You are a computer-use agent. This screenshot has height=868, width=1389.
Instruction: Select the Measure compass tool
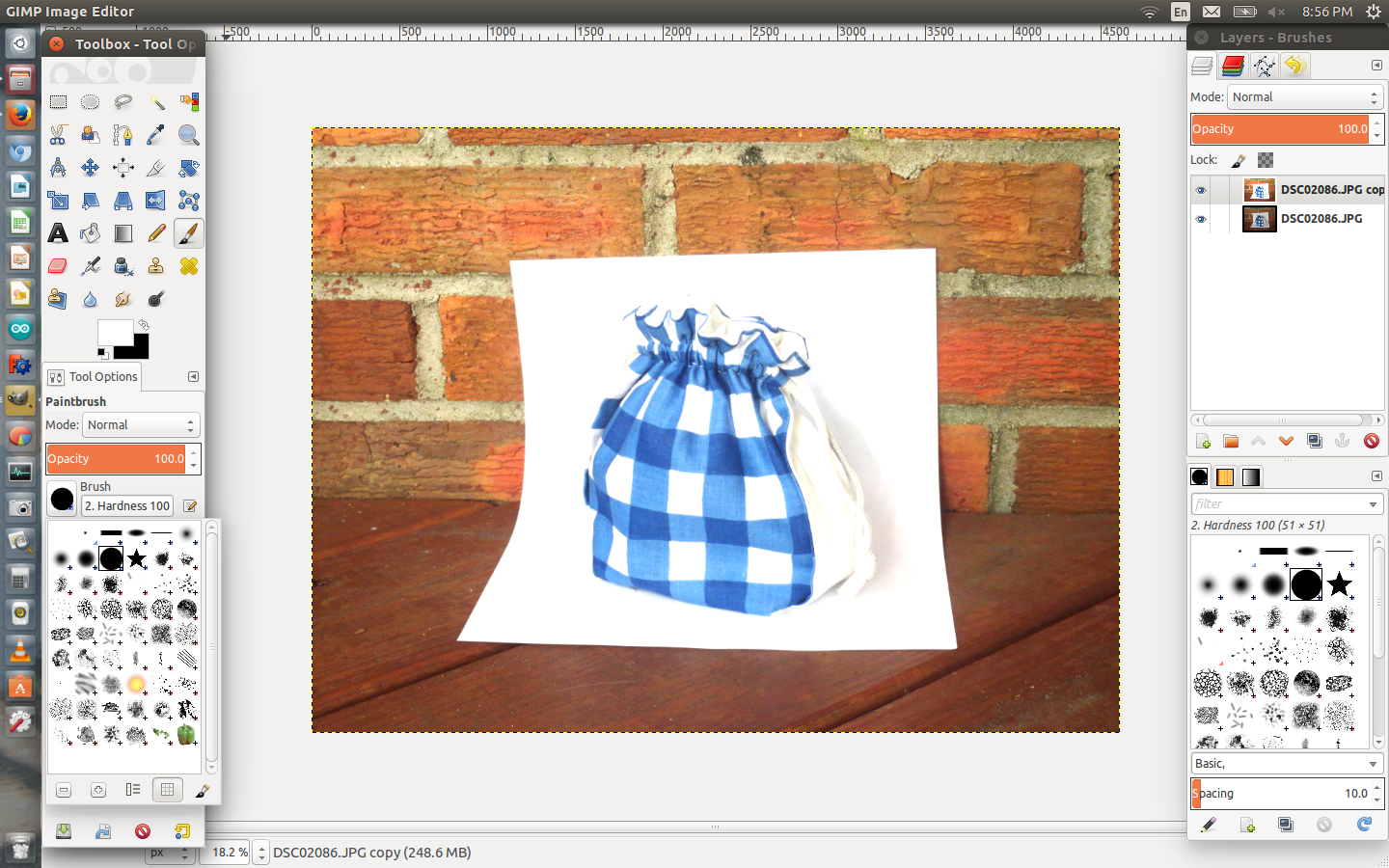58,168
